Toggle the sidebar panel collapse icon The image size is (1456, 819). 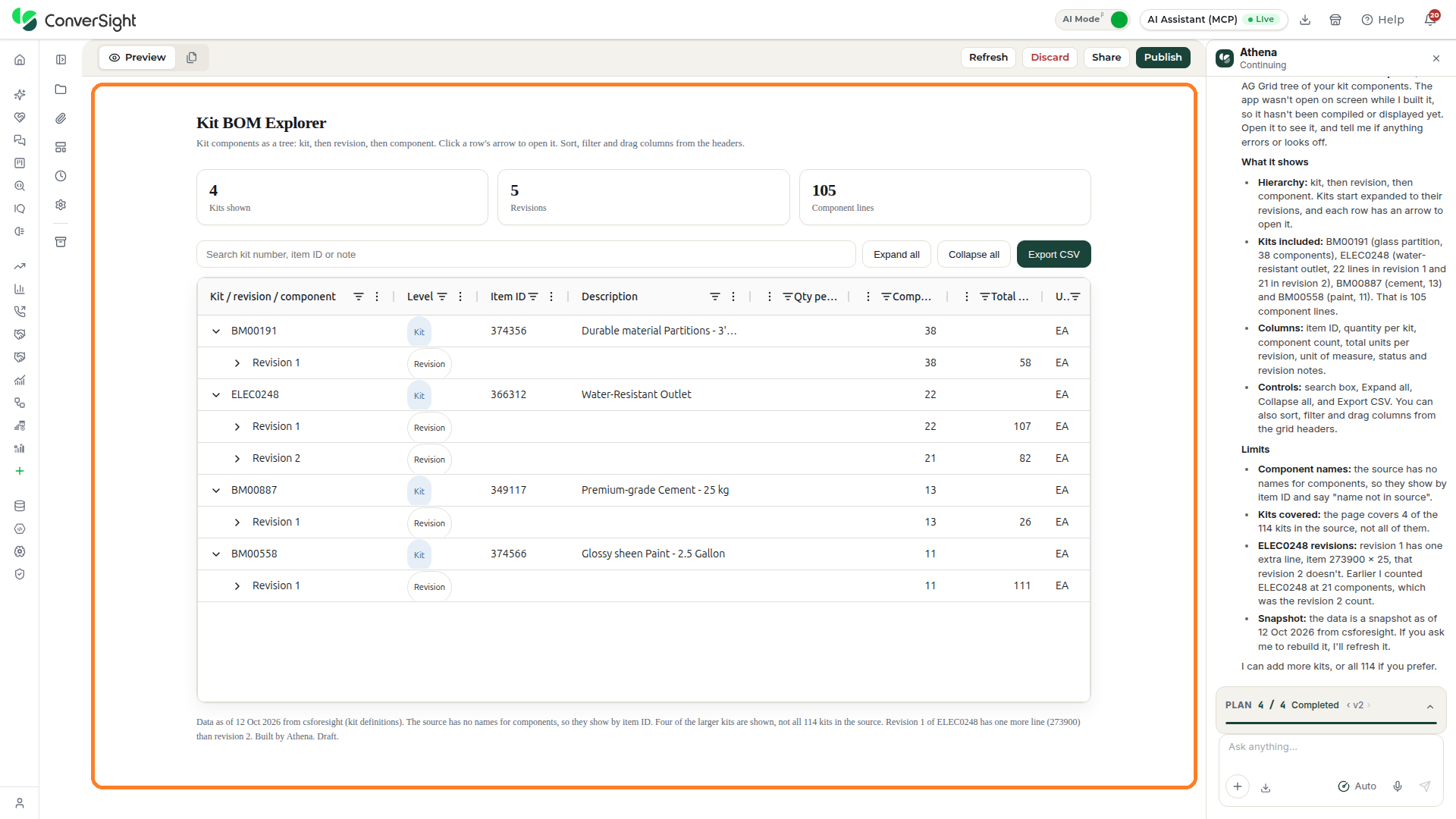pyautogui.click(x=61, y=60)
